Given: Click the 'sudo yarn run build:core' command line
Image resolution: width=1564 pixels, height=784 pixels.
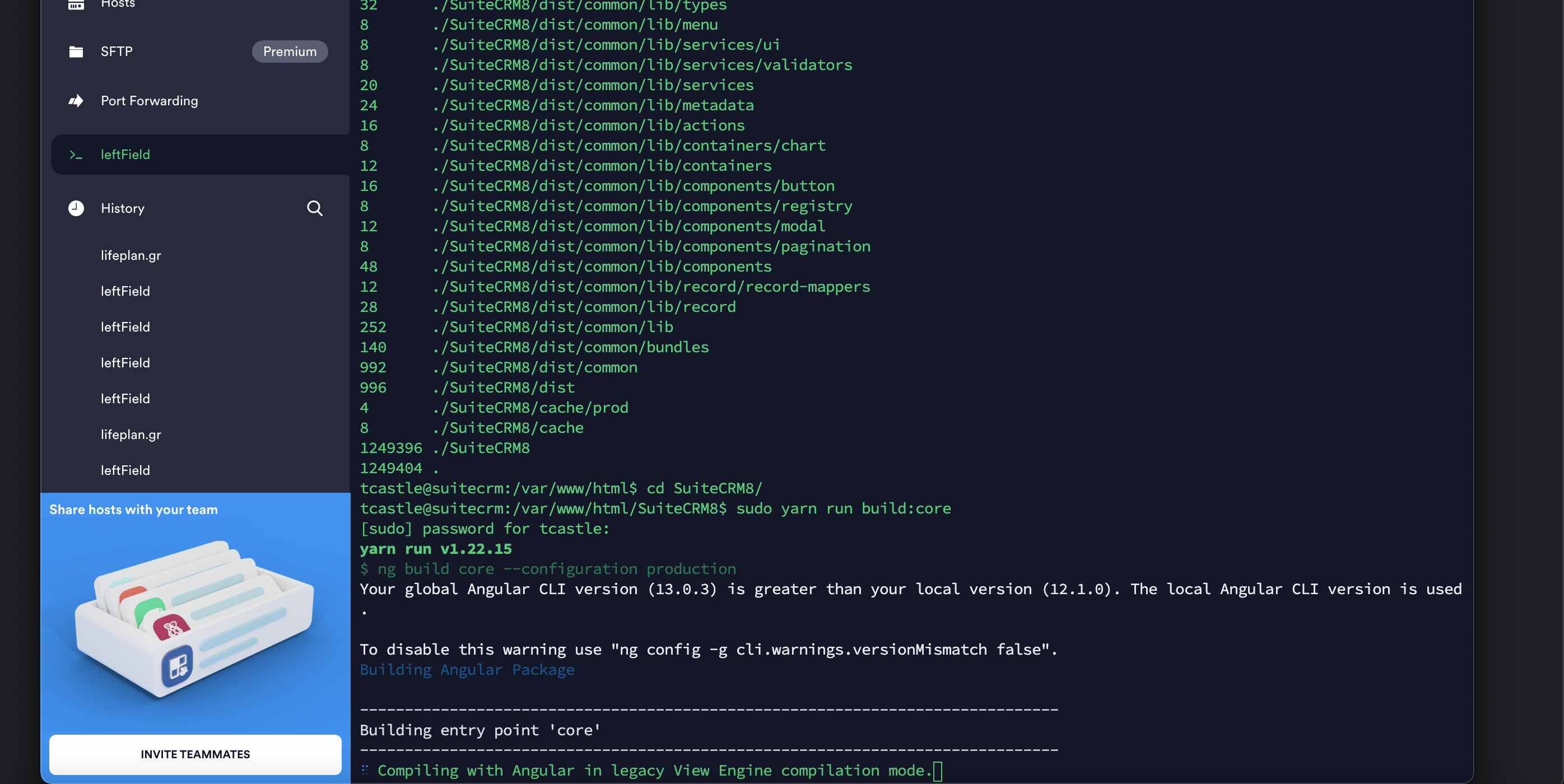Looking at the screenshot, I should pos(843,508).
